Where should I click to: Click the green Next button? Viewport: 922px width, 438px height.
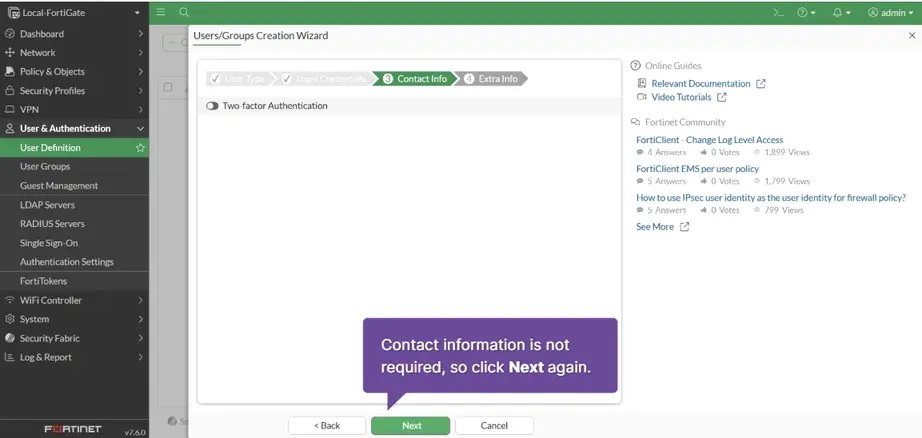(410, 426)
